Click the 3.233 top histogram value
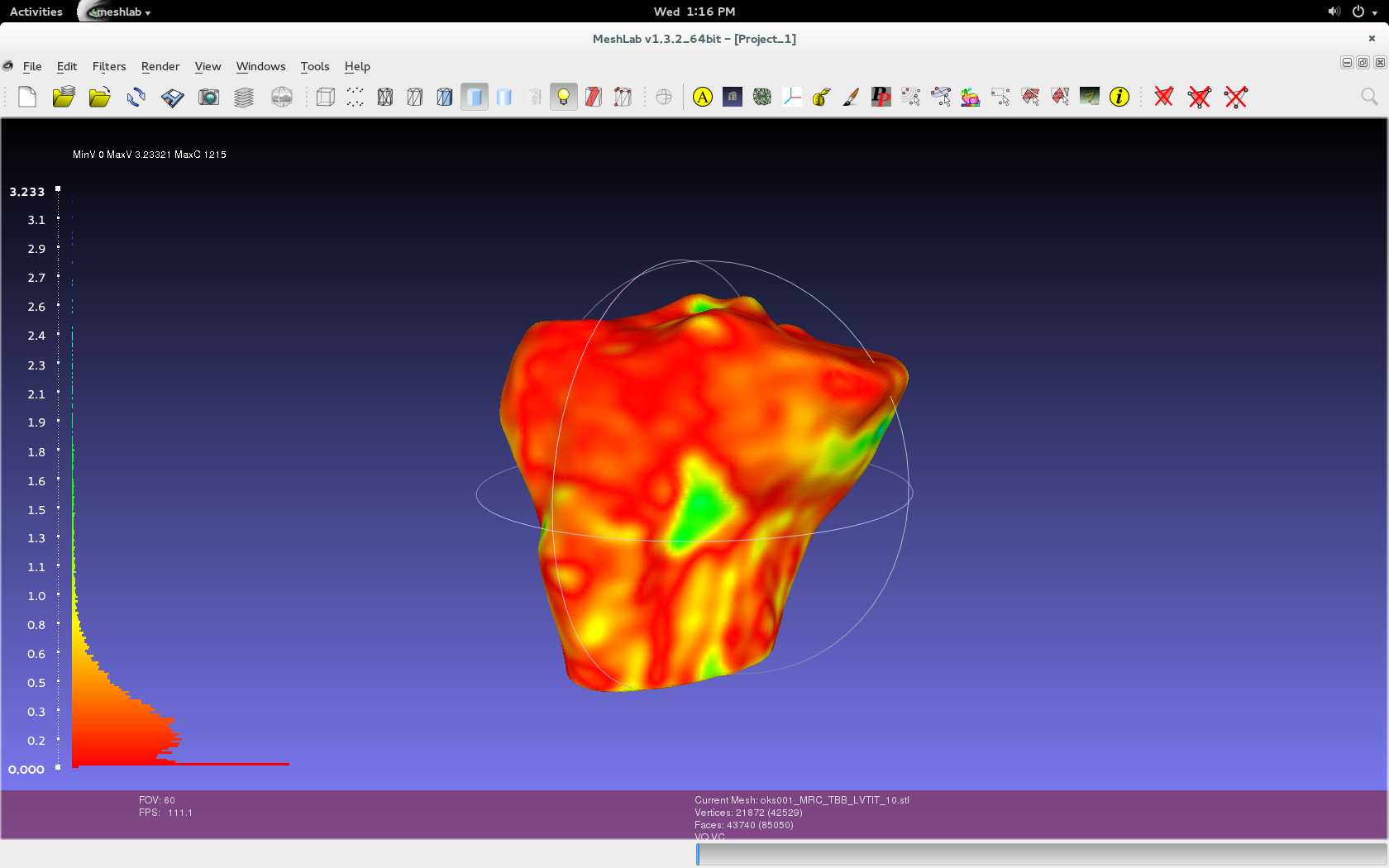The height and width of the screenshot is (868, 1389). 27,192
